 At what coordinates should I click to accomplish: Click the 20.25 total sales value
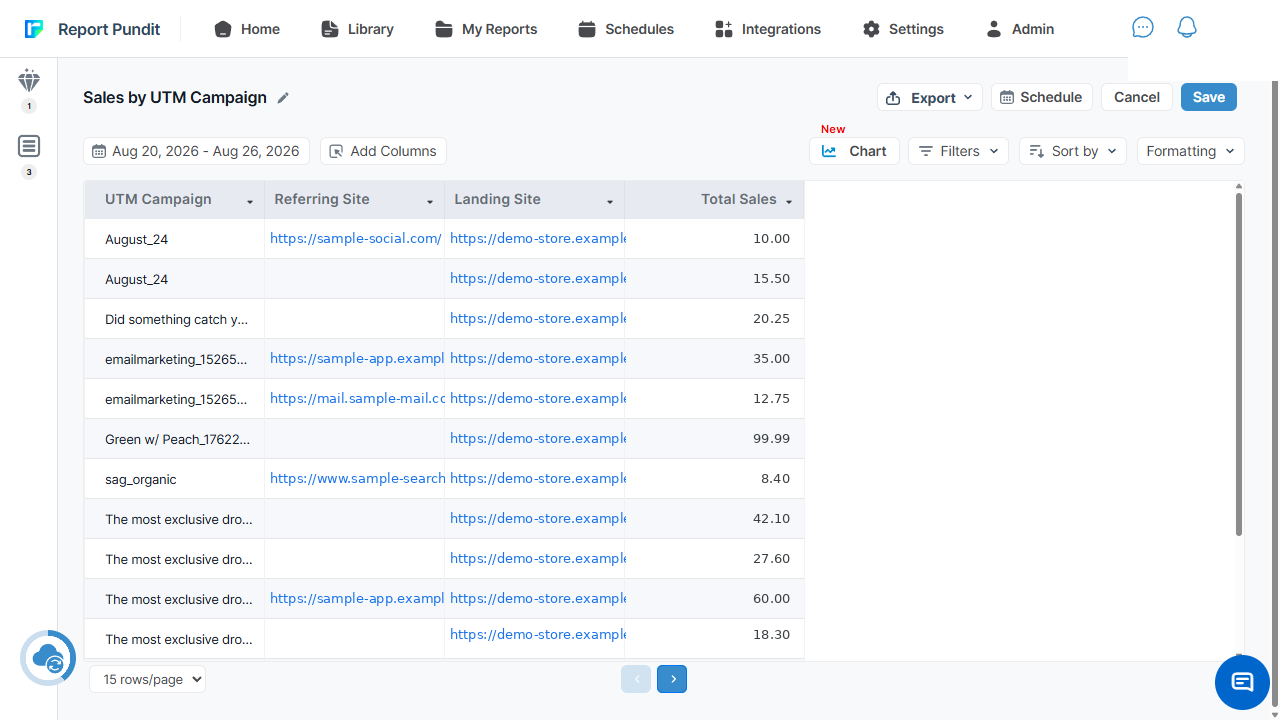click(771, 318)
